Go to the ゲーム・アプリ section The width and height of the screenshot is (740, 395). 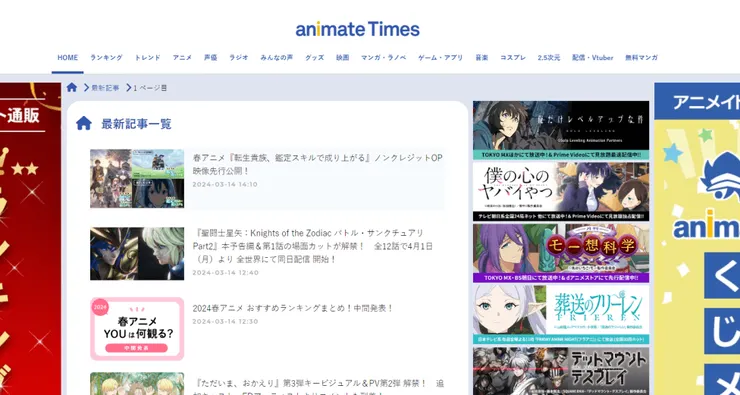point(441,58)
